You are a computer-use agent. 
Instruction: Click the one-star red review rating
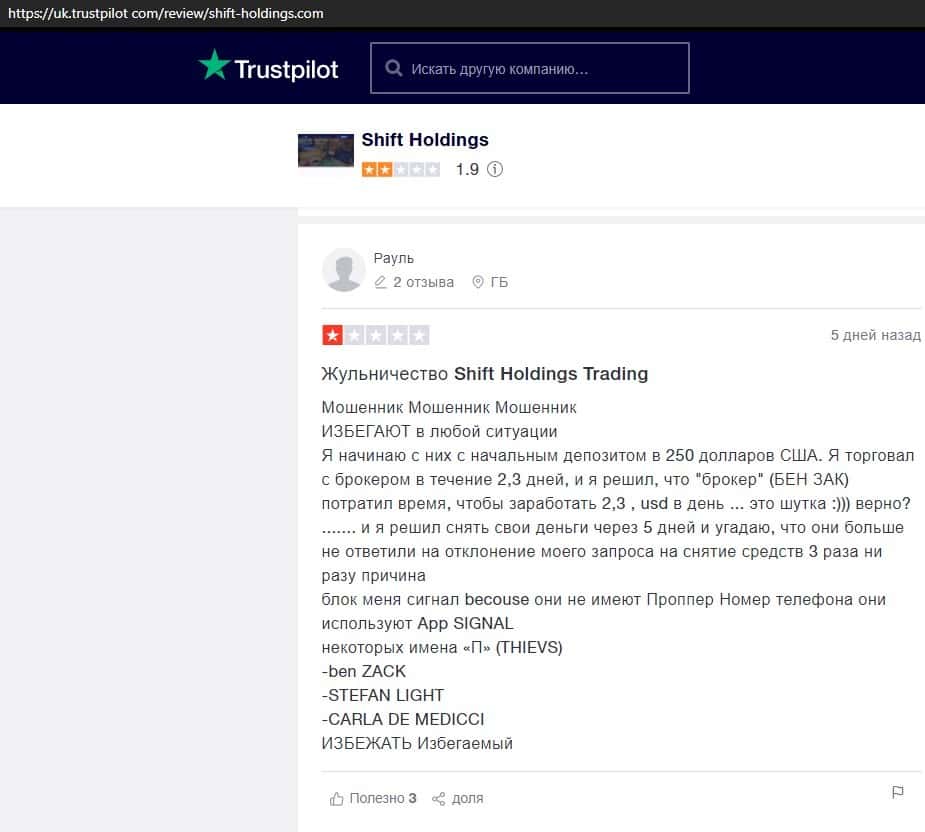tap(375, 335)
